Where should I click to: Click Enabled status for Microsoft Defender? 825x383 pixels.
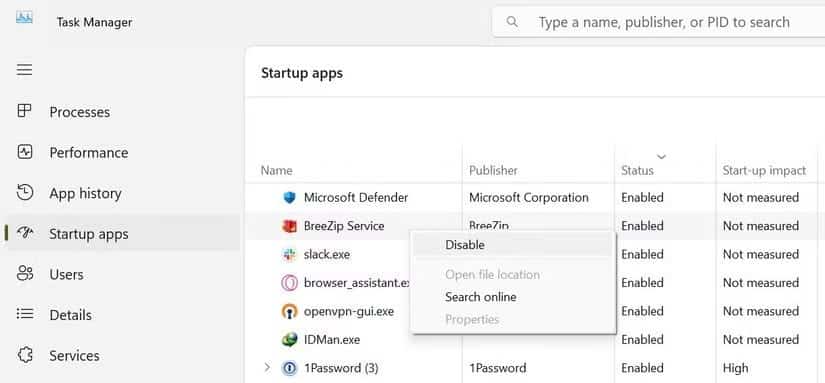(642, 198)
